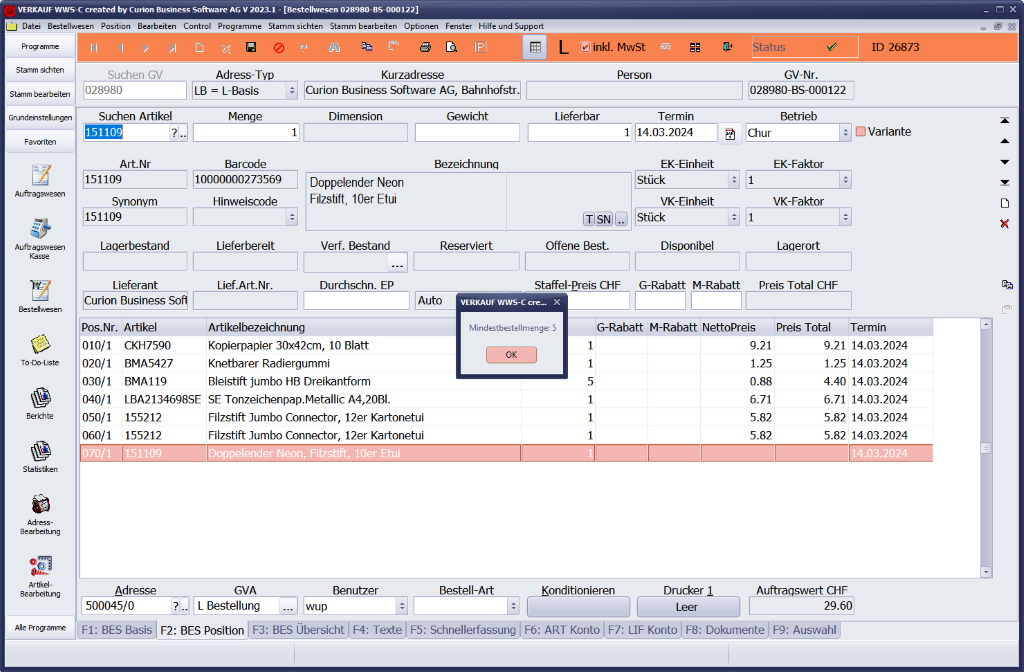Image resolution: width=1024 pixels, height=672 pixels.
Task: Open Statistiken from the sidebar
Action: tap(41, 451)
